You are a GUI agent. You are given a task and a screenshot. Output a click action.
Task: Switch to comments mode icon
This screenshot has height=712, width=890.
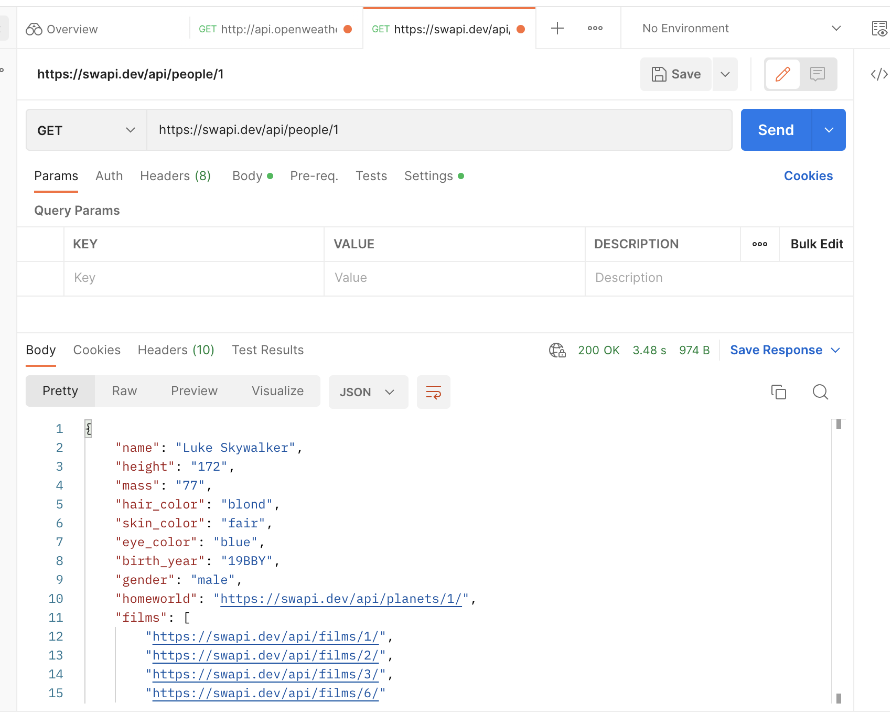pyautogui.click(x=817, y=74)
